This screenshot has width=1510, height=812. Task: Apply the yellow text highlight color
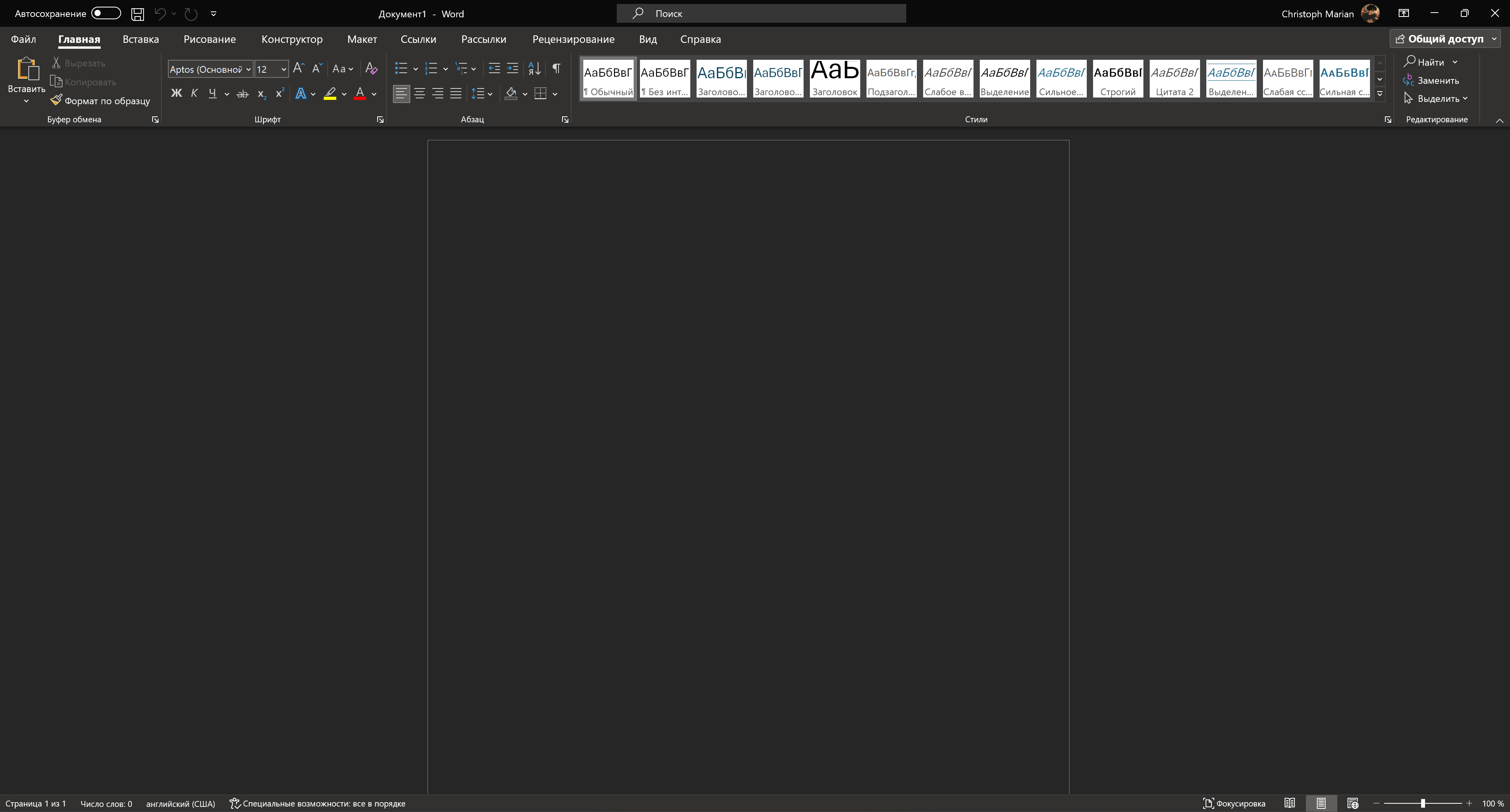point(330,93)
